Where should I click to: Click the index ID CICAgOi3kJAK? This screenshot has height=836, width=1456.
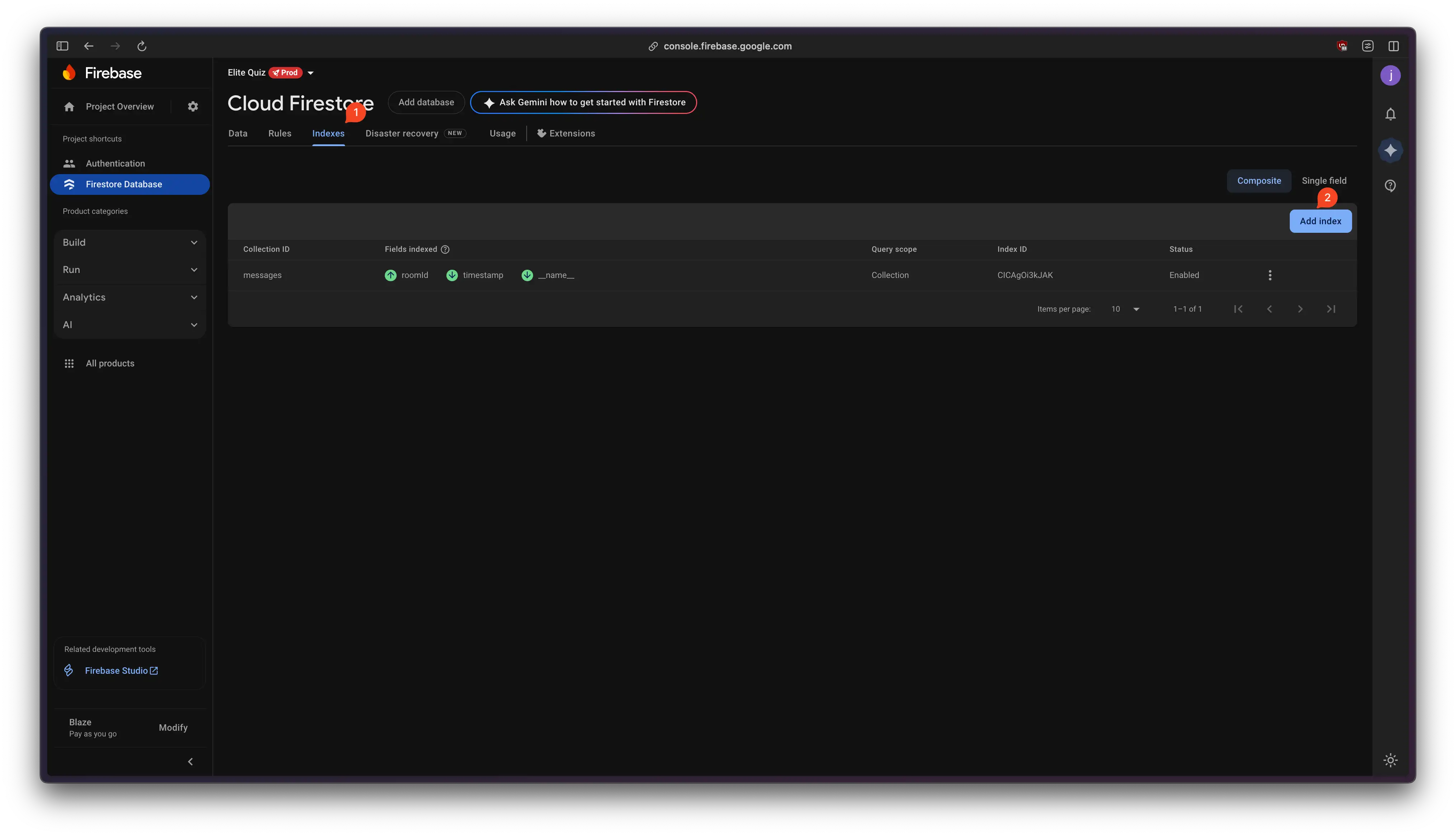1025,275
